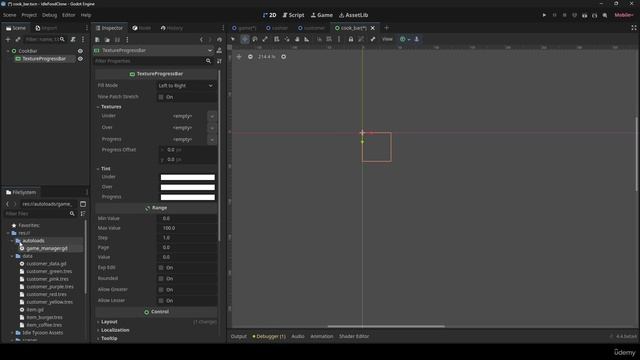
Task: Click the Max Value field
Action: point(187,228)
